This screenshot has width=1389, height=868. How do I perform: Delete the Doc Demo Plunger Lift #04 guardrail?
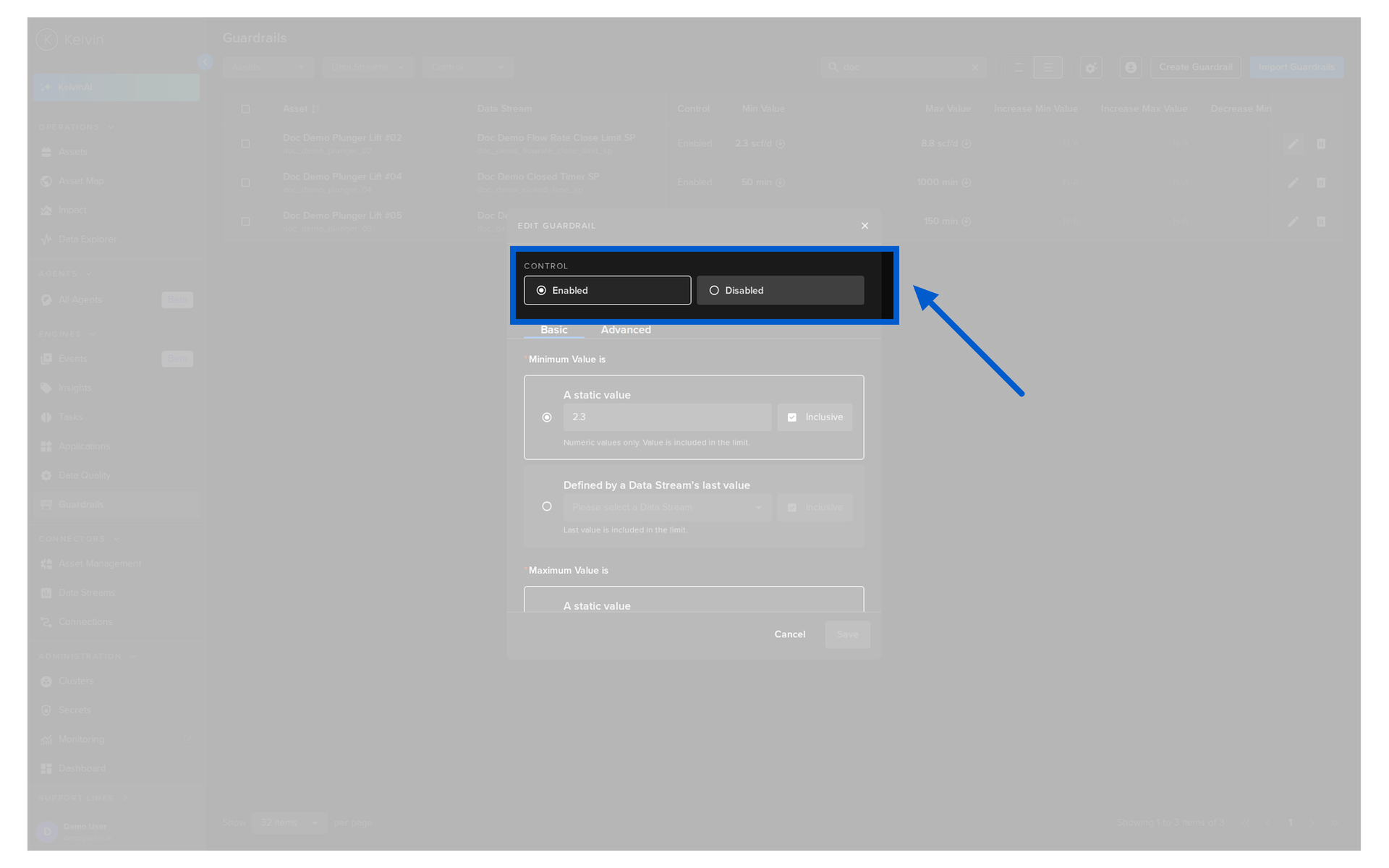coord(1321,182)
